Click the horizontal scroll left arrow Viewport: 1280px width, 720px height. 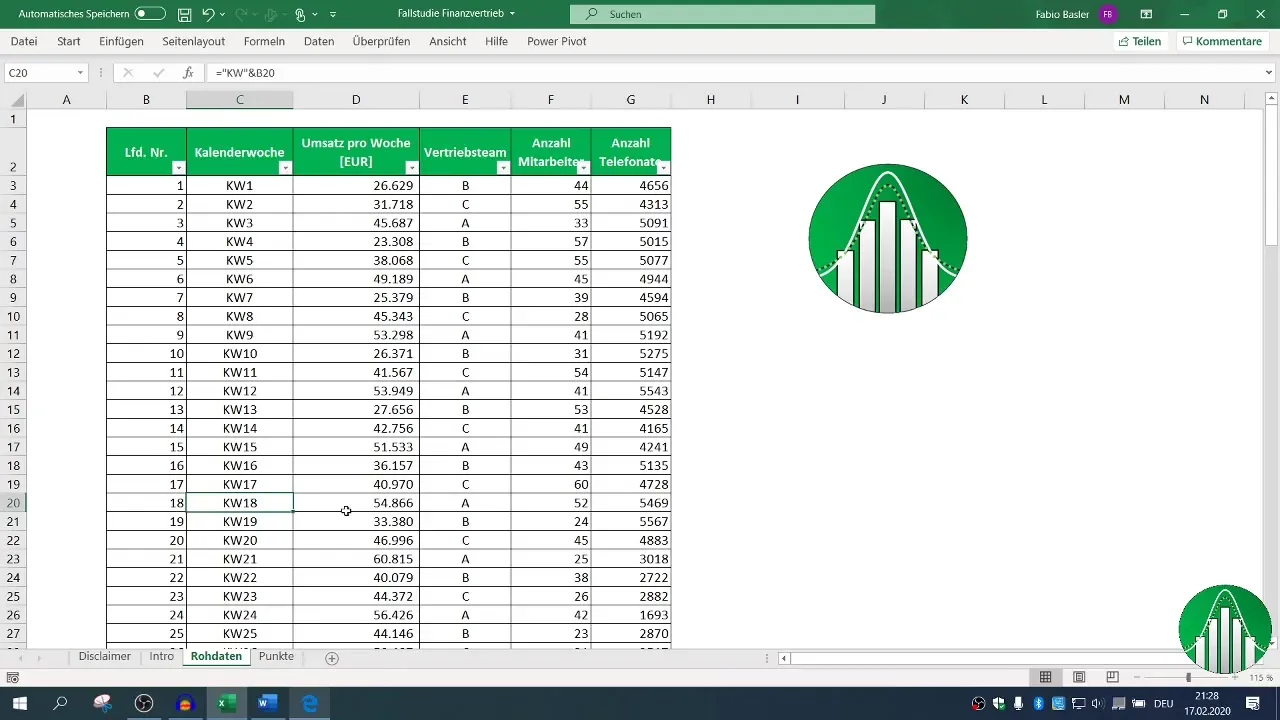pyautogui.click(x=784, y=658)
